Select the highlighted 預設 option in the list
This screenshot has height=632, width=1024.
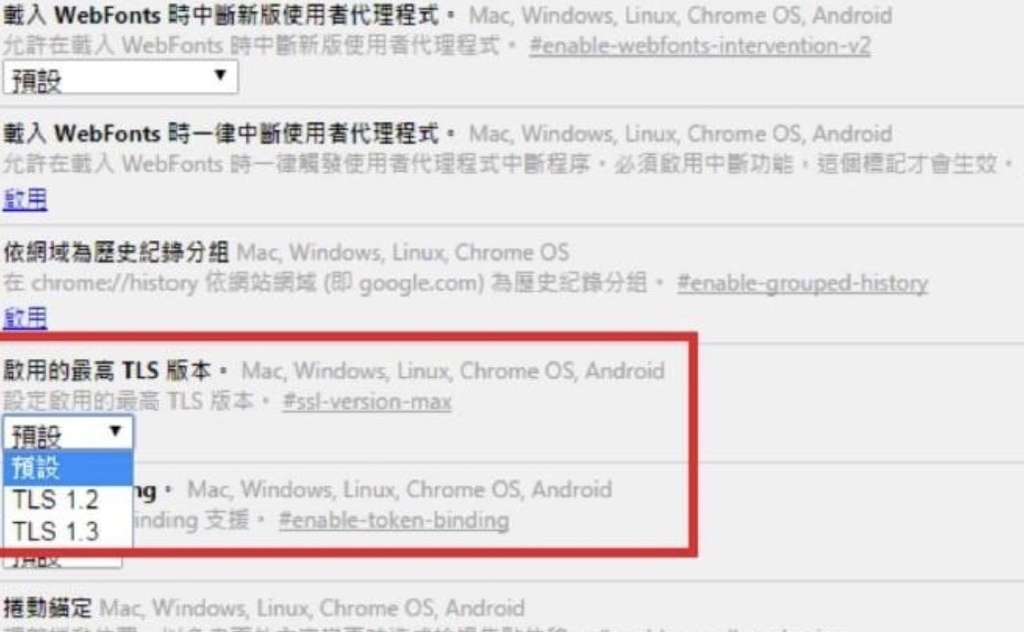[68, 467]
